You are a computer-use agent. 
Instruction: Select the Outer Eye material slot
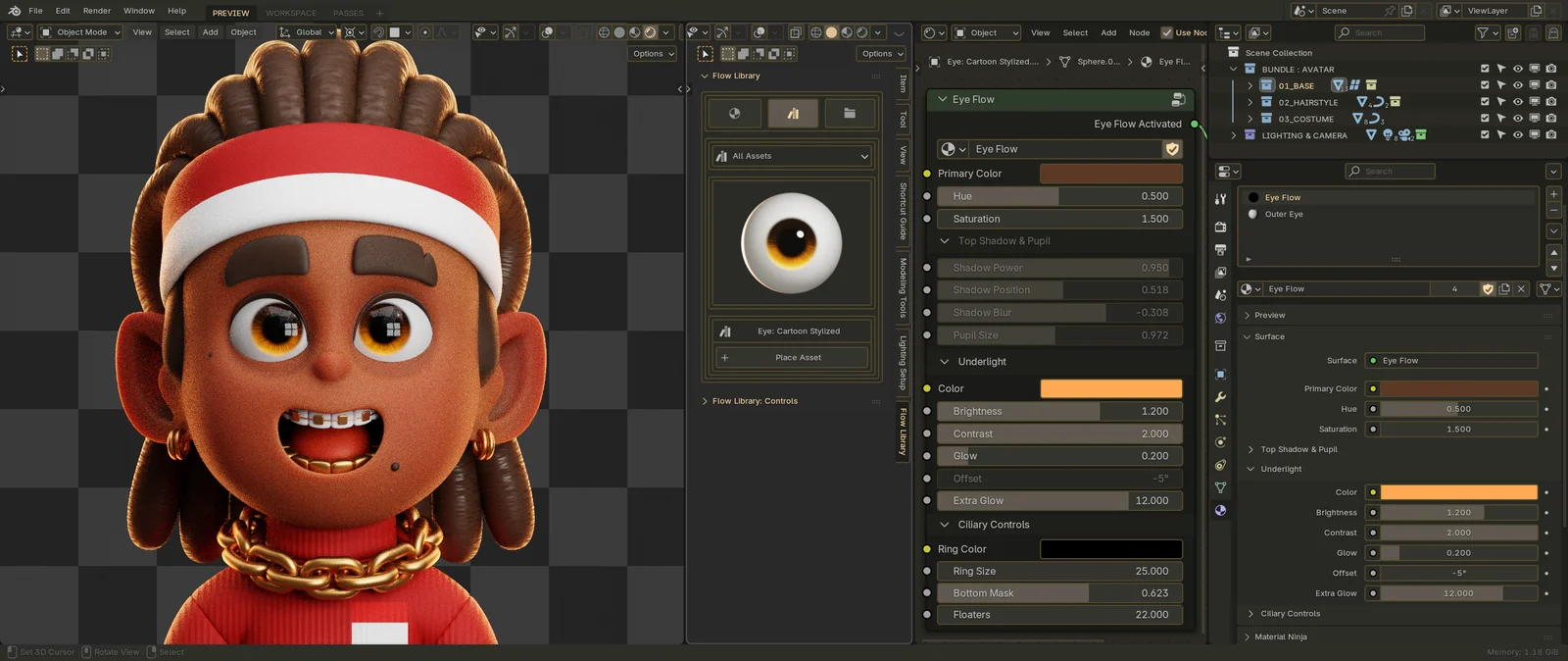(1283, 214)
